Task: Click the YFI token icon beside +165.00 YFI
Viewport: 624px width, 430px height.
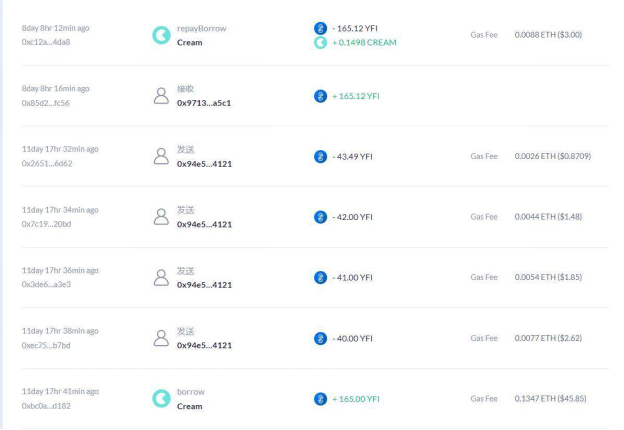Action: (x=320, y=399)
